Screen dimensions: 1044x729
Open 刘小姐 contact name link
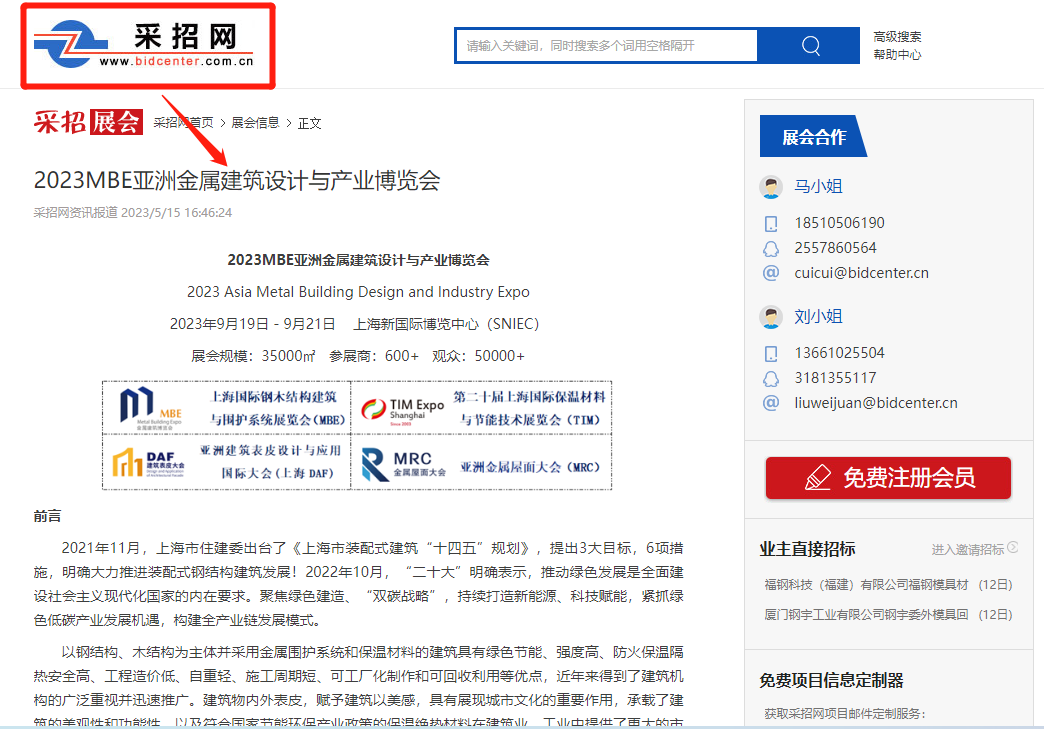coord(818,316)
